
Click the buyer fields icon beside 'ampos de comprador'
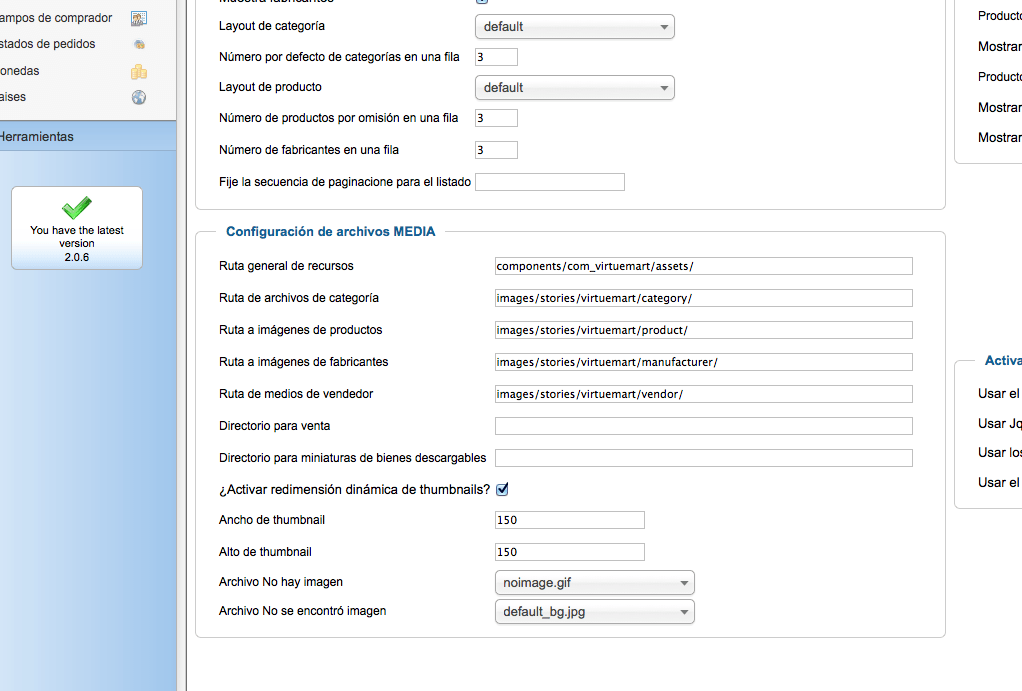(x=139, y=18)
